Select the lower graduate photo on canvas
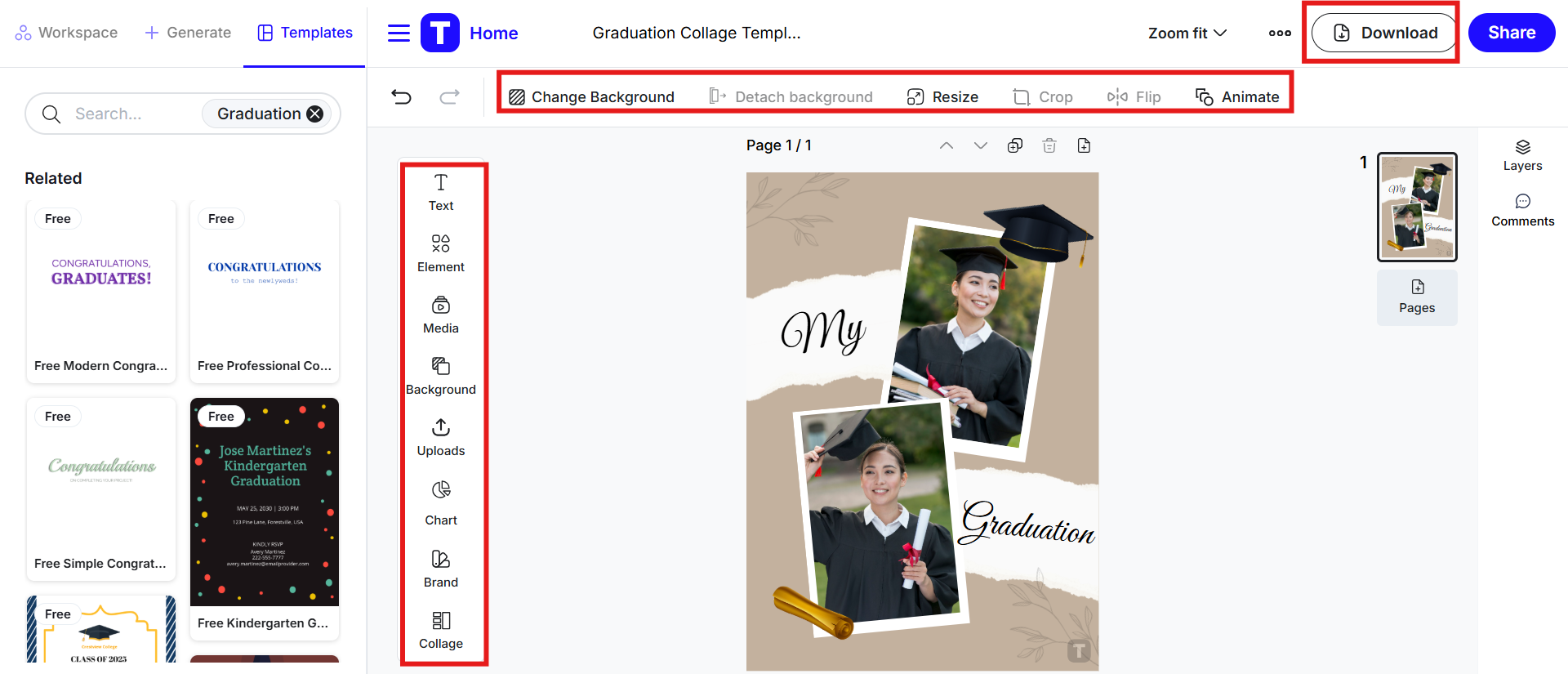 click(880, 520)
